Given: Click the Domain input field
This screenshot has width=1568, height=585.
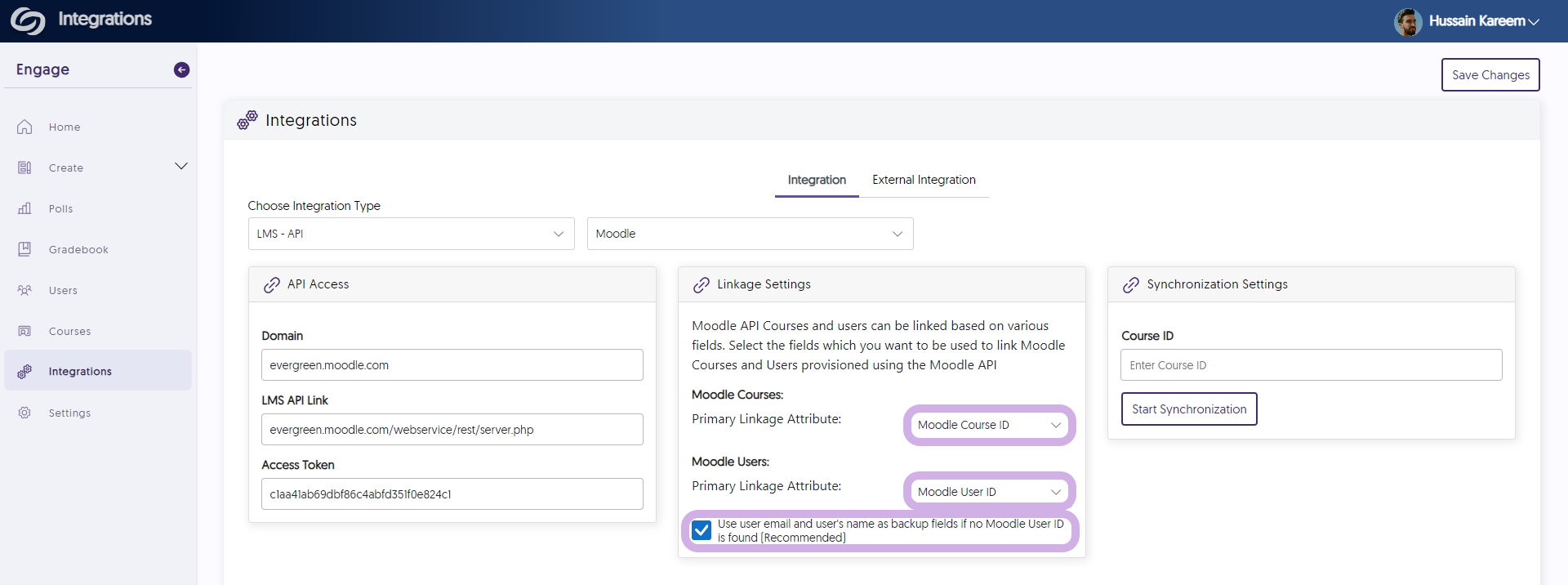Looking at the screenshot, I should click(x=452, y=365).
